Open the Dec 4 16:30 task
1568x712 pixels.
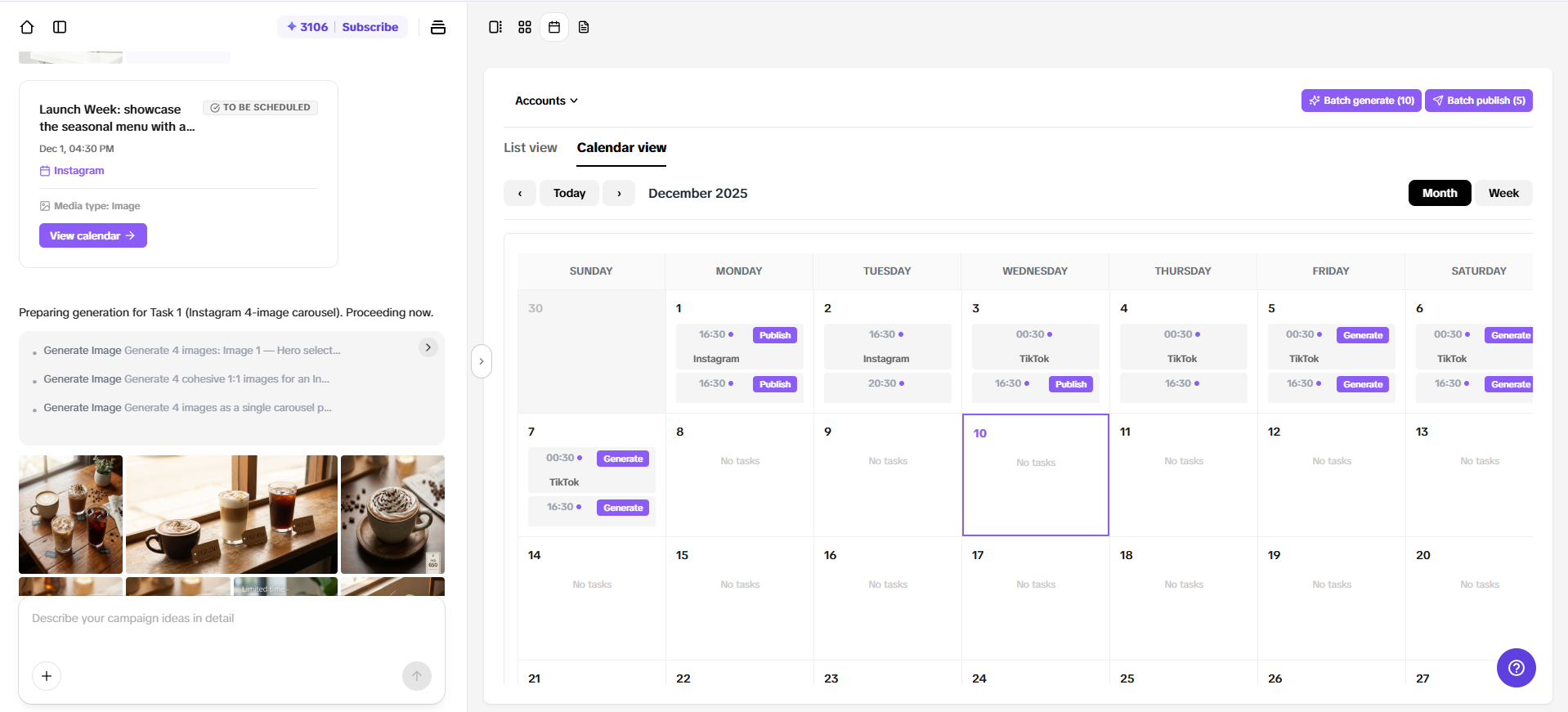point(1183,387)
